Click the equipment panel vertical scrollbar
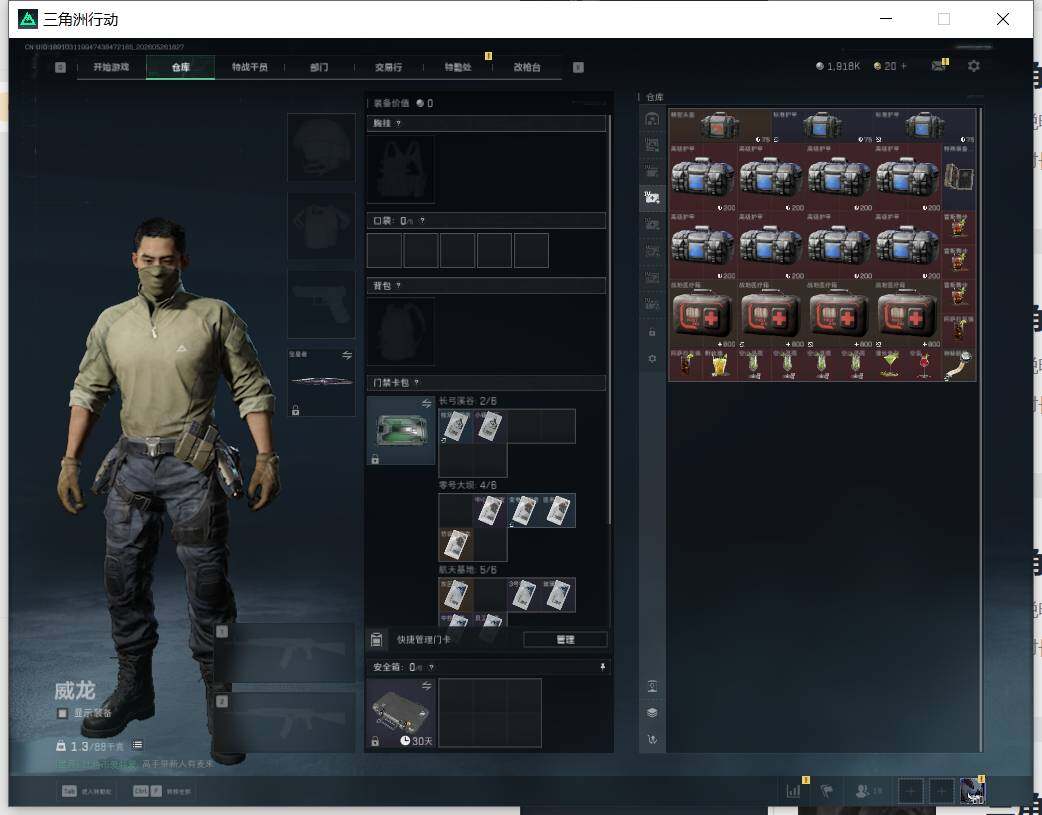The image size is (1042, 815). tap(609, 319)
